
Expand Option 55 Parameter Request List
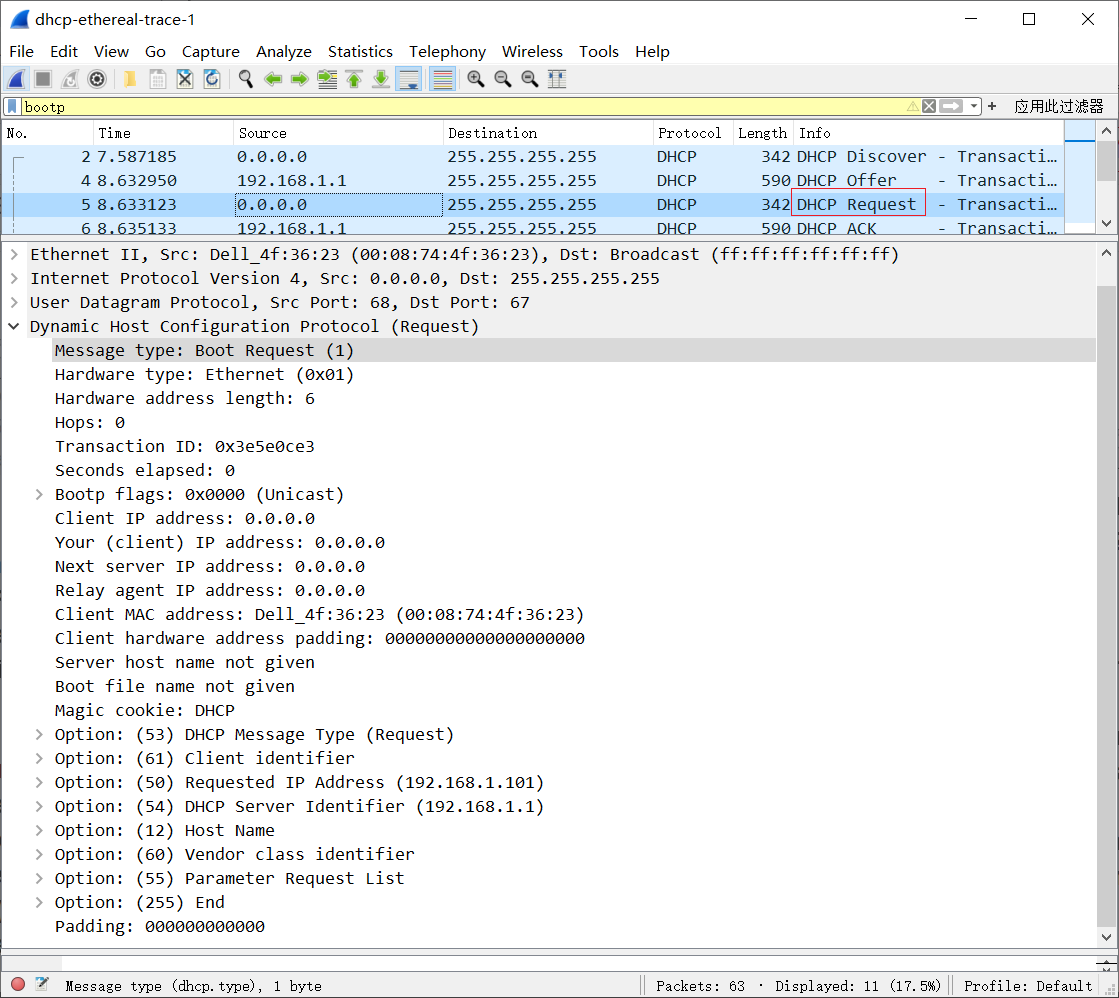point(39,878)
